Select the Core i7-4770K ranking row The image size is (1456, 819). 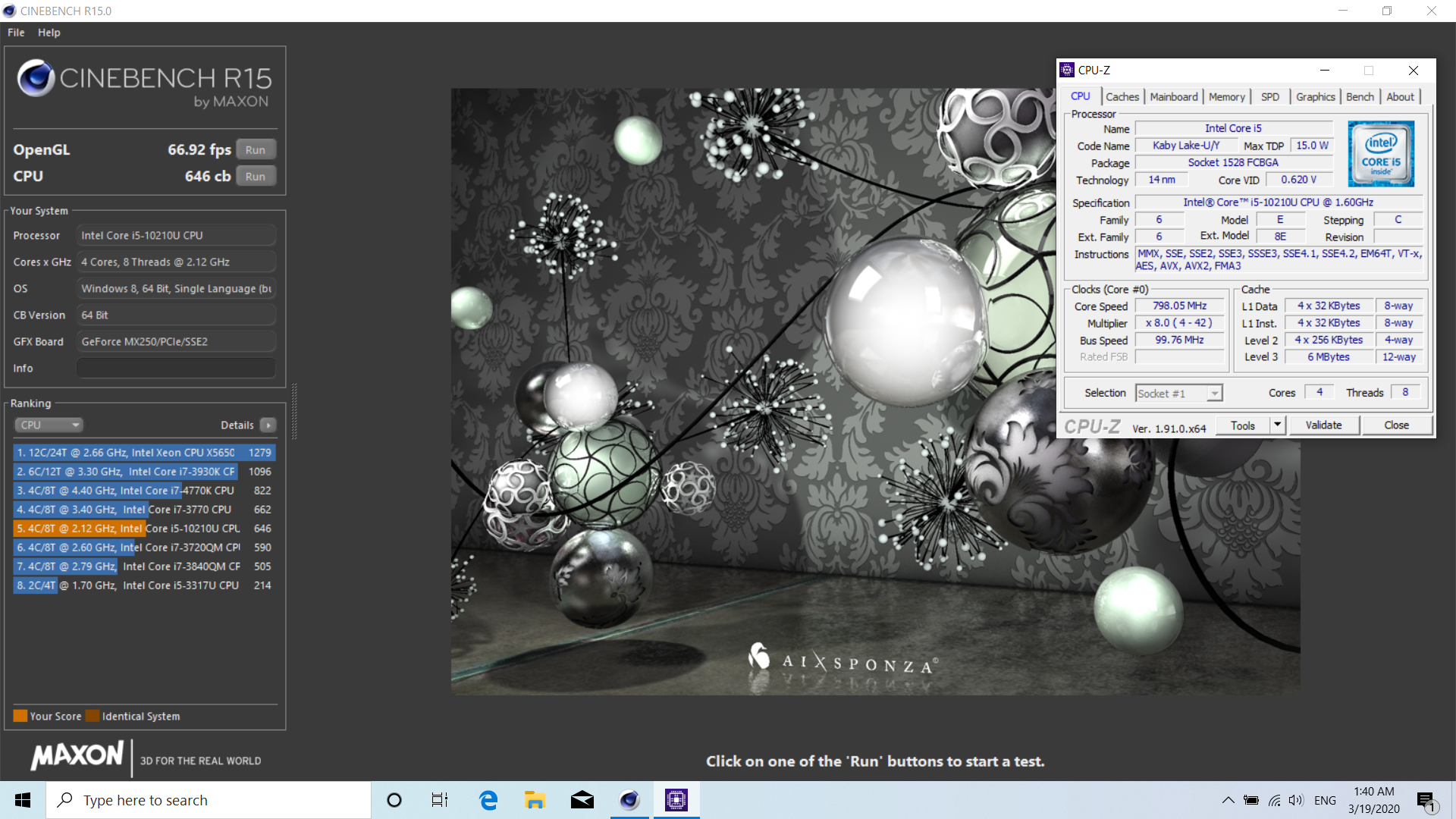point(144,490)
